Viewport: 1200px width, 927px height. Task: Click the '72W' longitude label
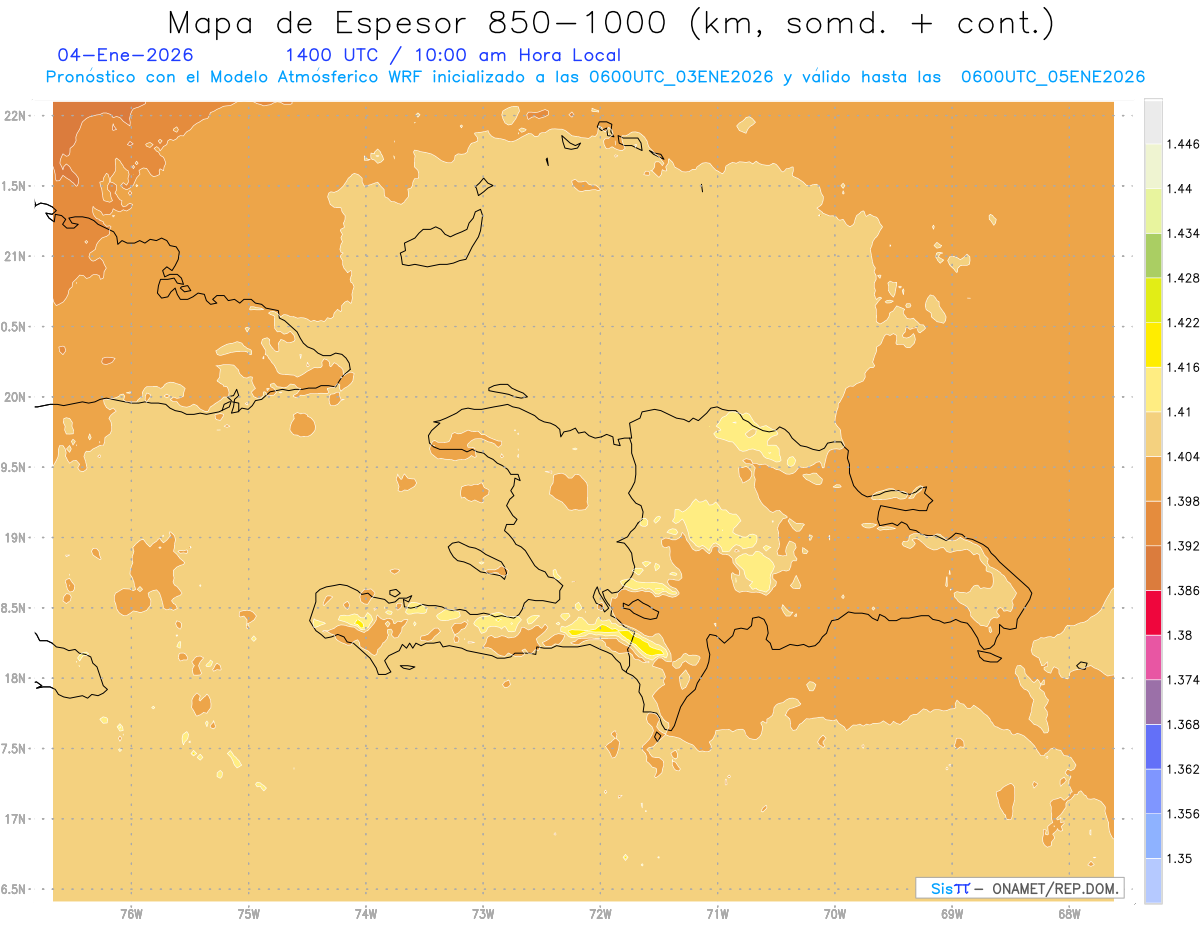click(600, 914)
